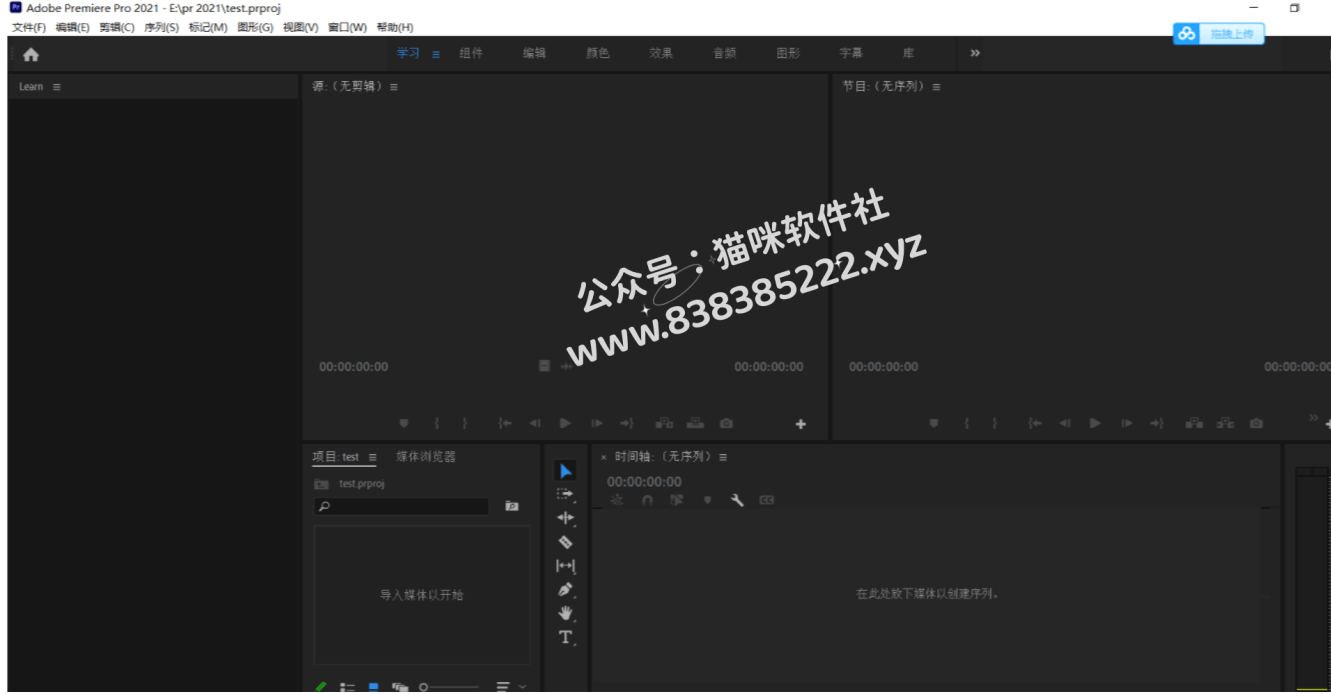Open the 窗口(W) menu

[347, 27]
